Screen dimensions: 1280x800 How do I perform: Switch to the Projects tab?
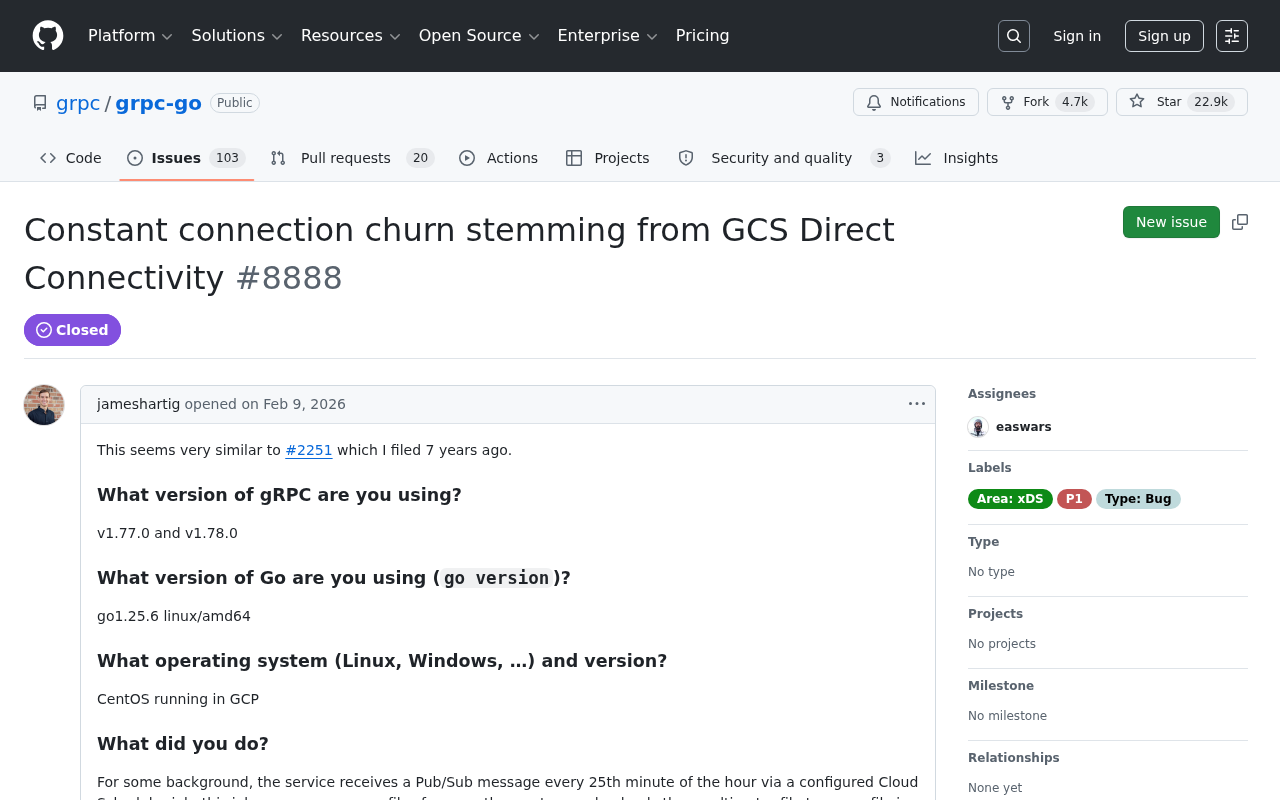click(608, 158)
